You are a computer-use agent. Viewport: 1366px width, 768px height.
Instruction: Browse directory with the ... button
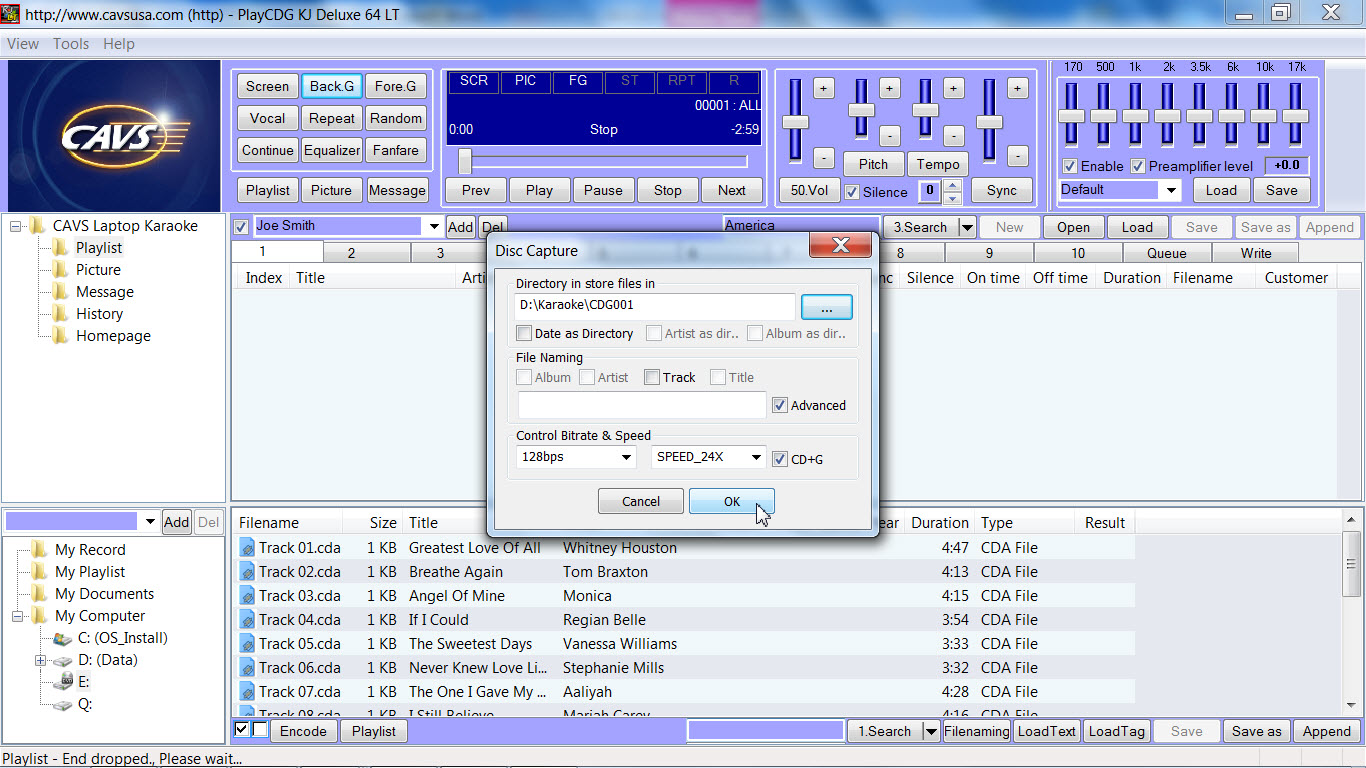pos(827,307)
